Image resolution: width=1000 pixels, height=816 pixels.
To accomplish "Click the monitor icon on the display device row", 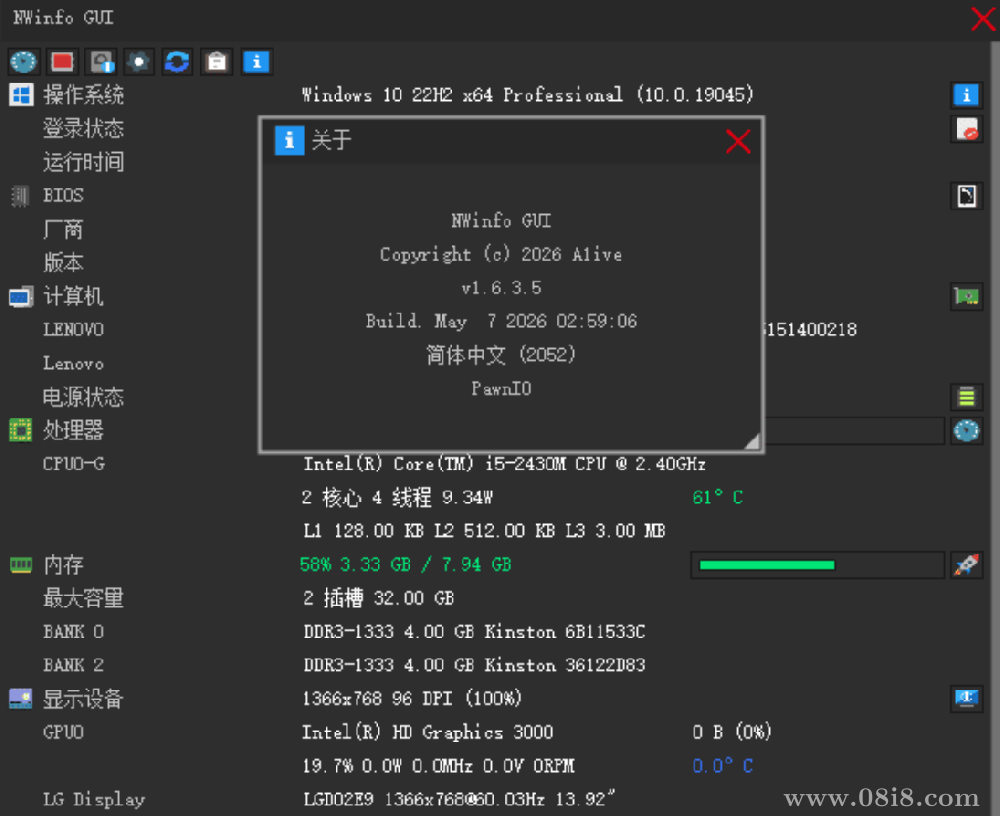I will [966, 699].
